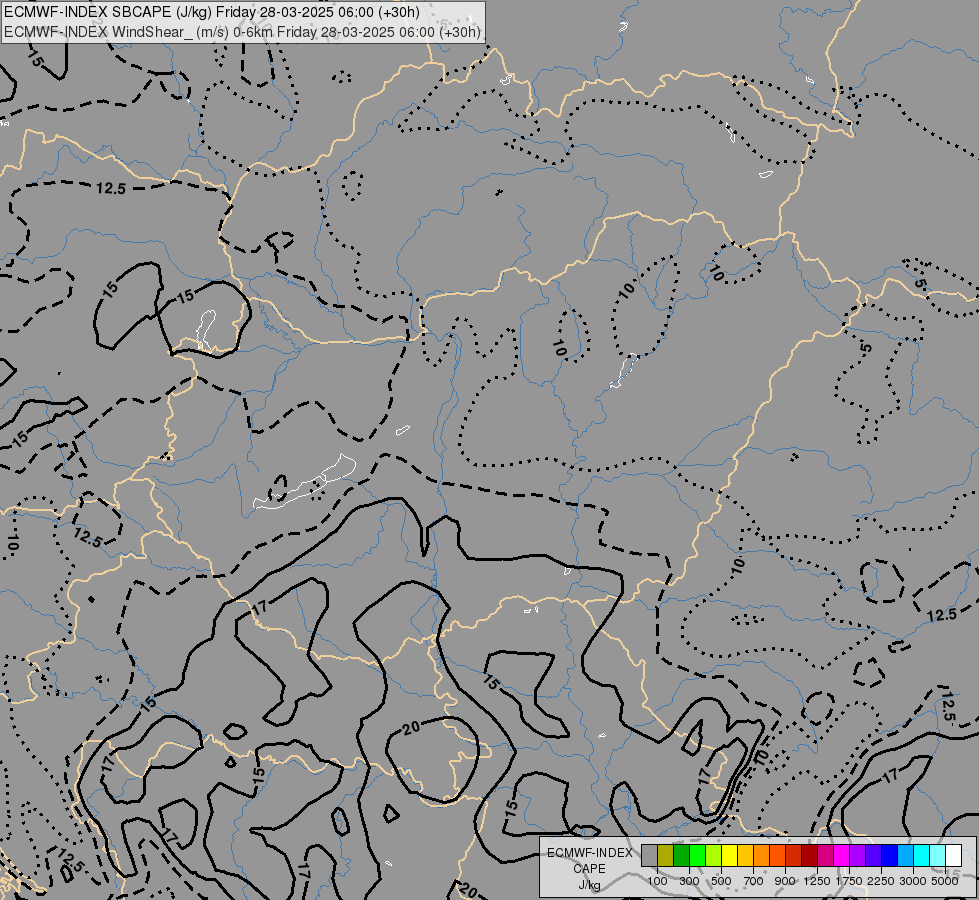Select the olive swatch in the CAPE legend

click(x=665, y=855)
